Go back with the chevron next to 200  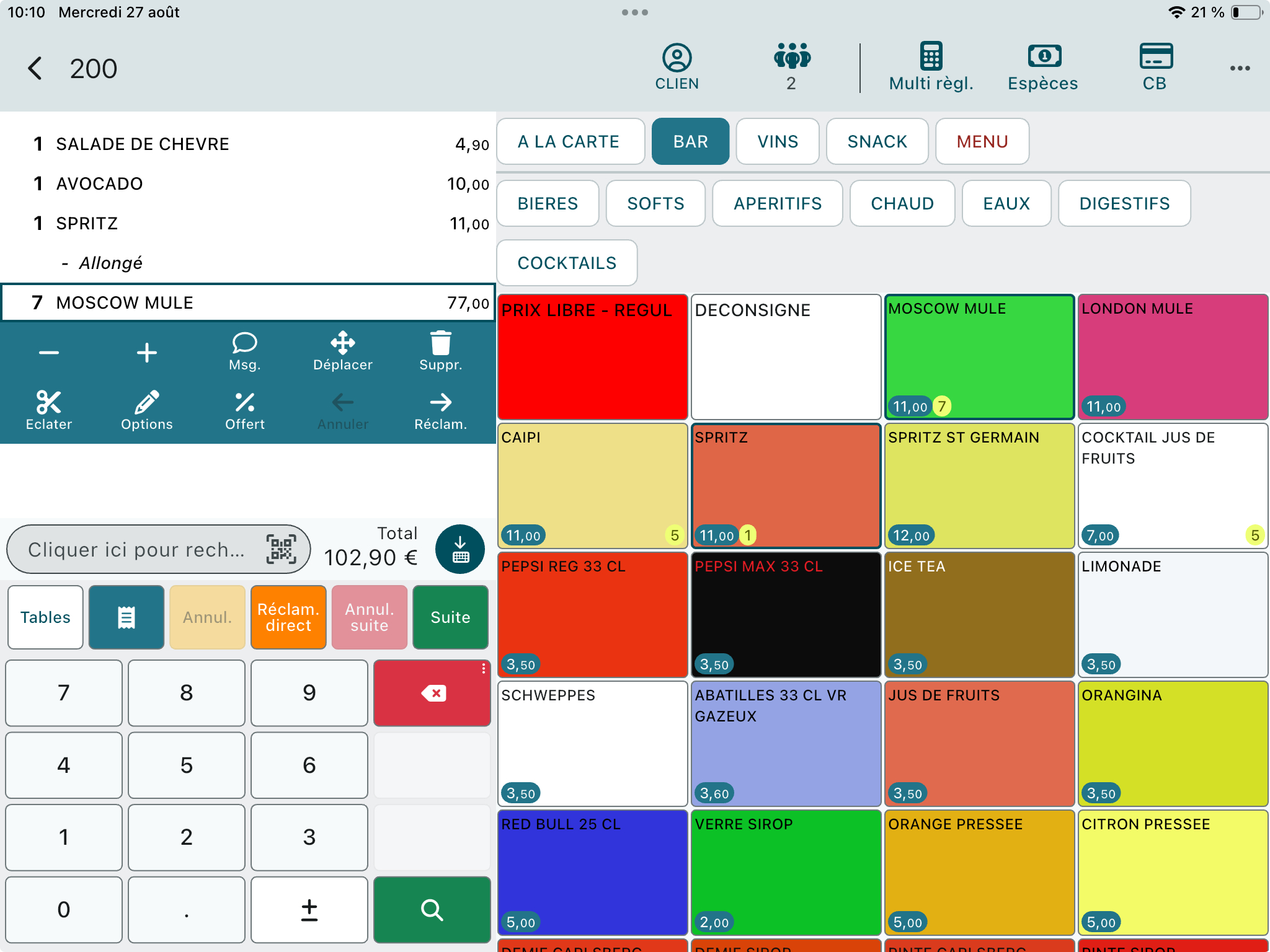click(35, 68)
